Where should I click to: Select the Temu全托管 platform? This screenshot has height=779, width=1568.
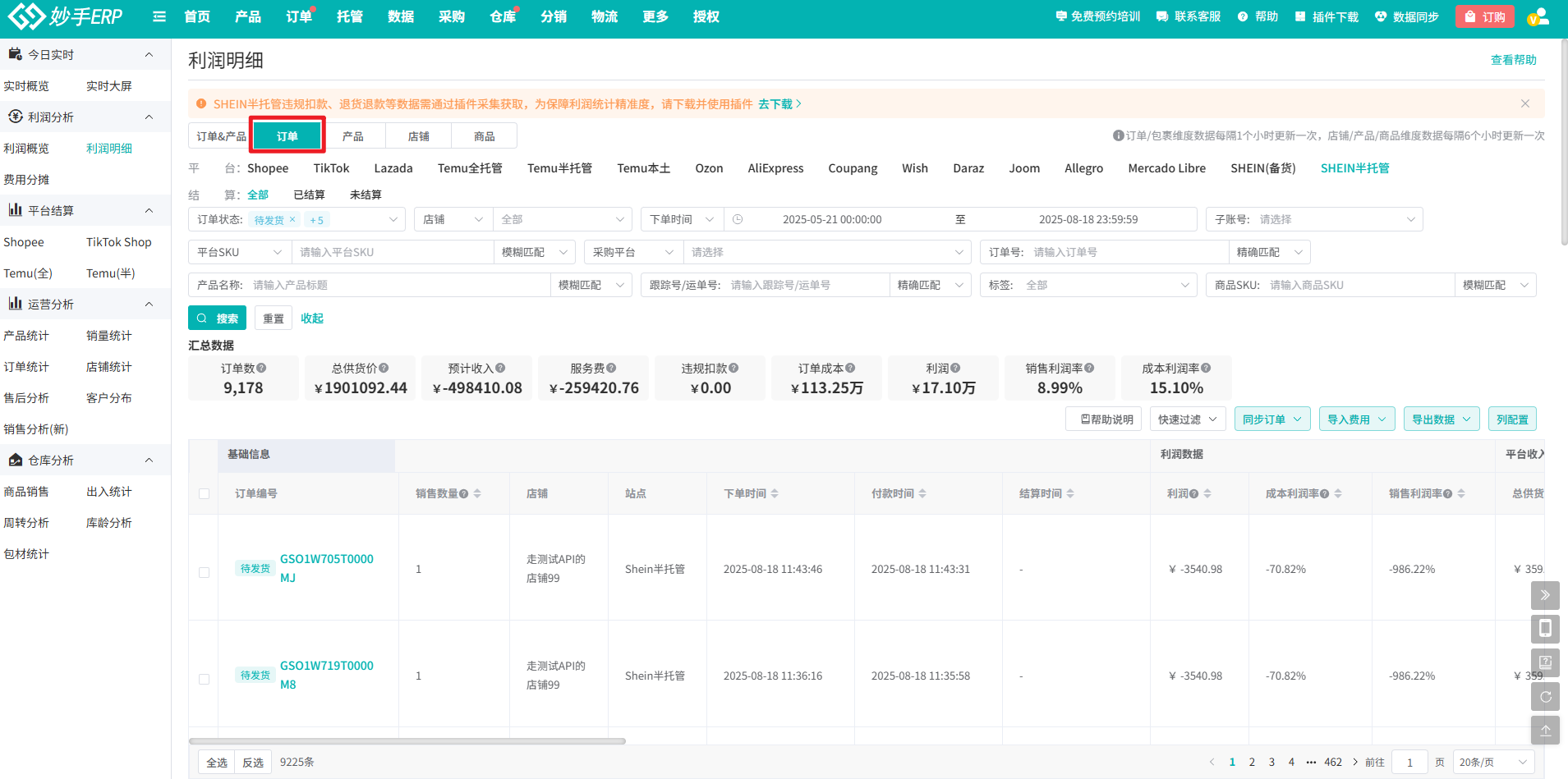click(470, 168)
